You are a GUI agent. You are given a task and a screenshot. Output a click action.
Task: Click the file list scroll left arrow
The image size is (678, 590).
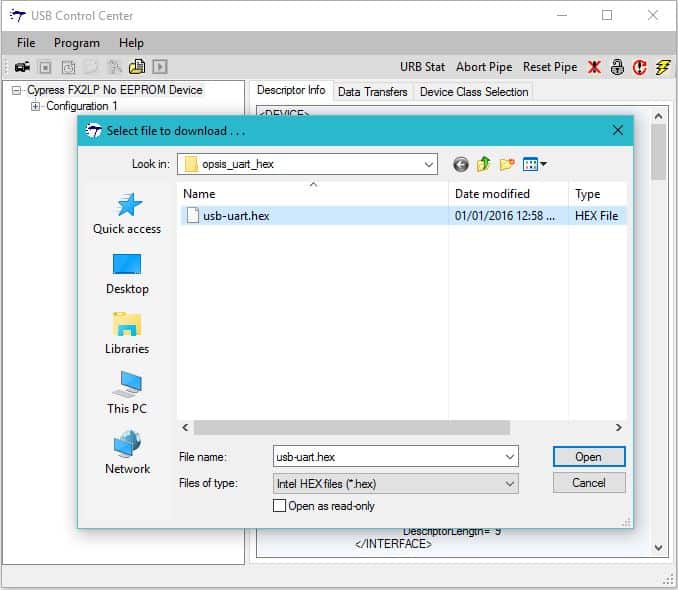tap(185, 427)
